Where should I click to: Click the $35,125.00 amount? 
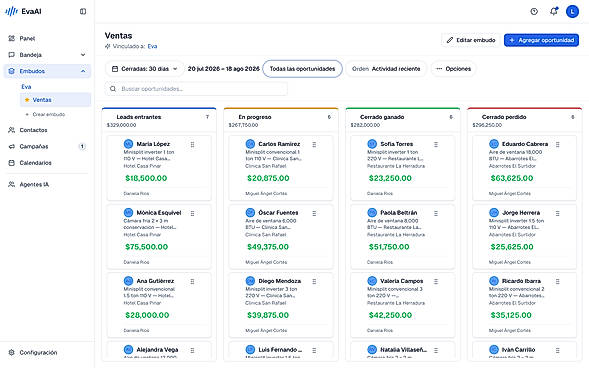pos(511,315)
